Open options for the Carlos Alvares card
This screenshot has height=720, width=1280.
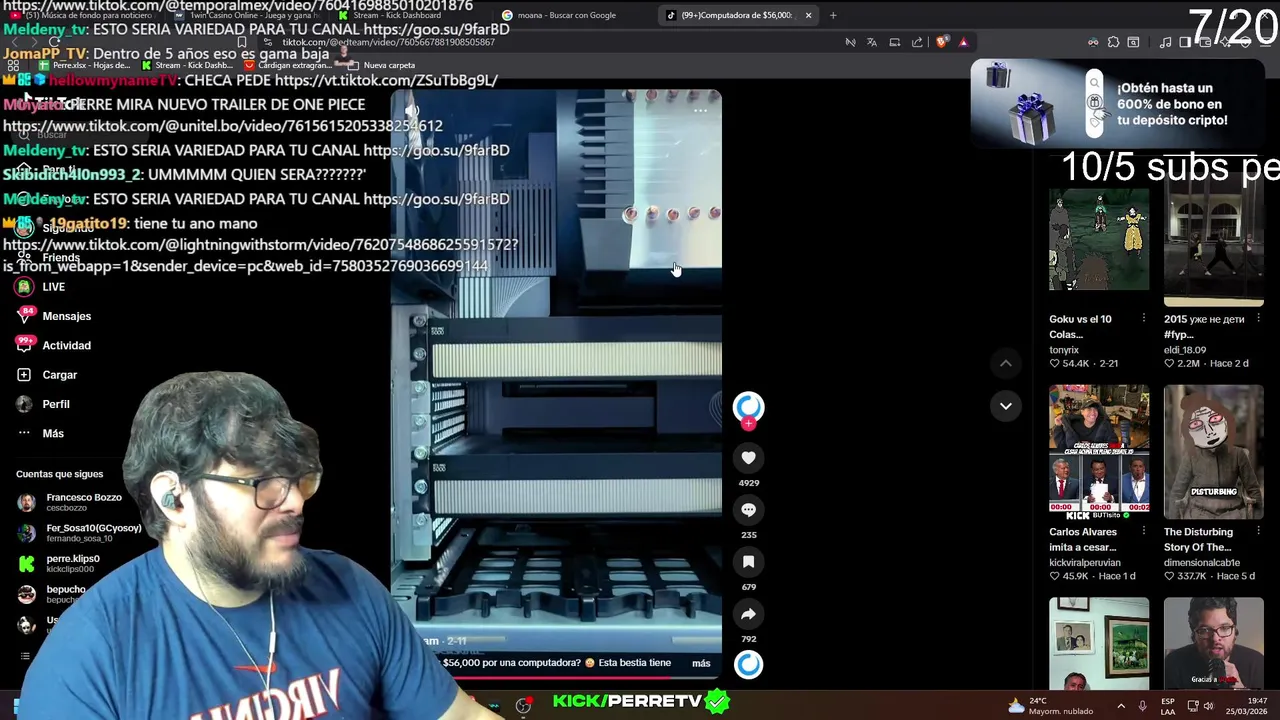(x=1144, y=532)
